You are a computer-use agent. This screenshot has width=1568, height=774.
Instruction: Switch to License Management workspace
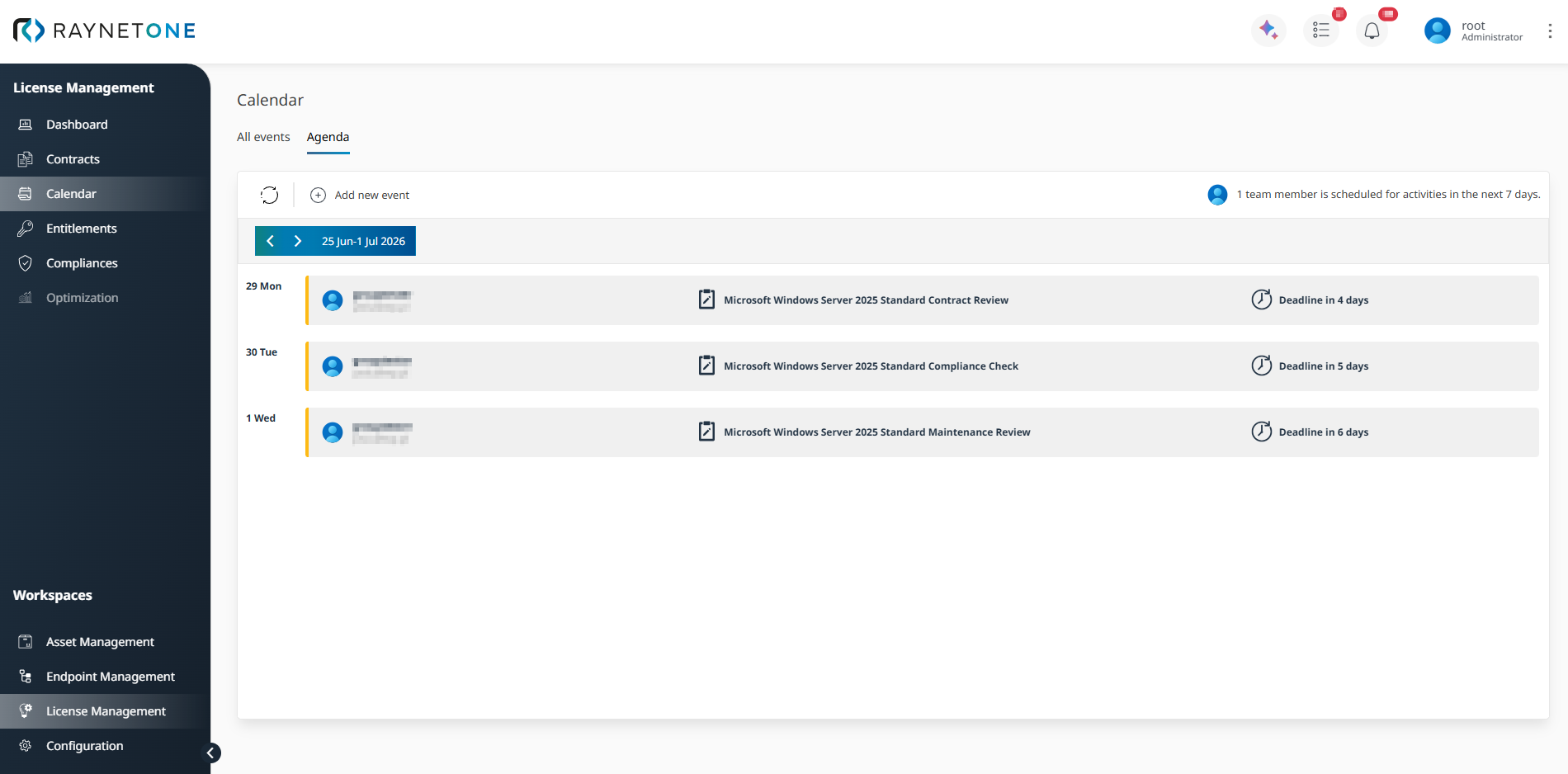(x=105, y=711)
